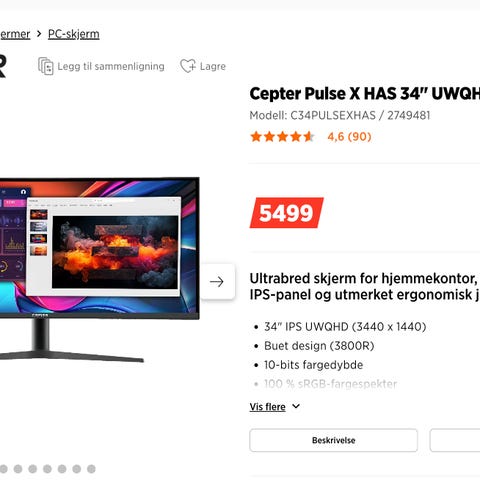Click the Cepter Pulse X HAS product title
The height and width of the screenshot is (480, 480).
[x=365, y=94]
